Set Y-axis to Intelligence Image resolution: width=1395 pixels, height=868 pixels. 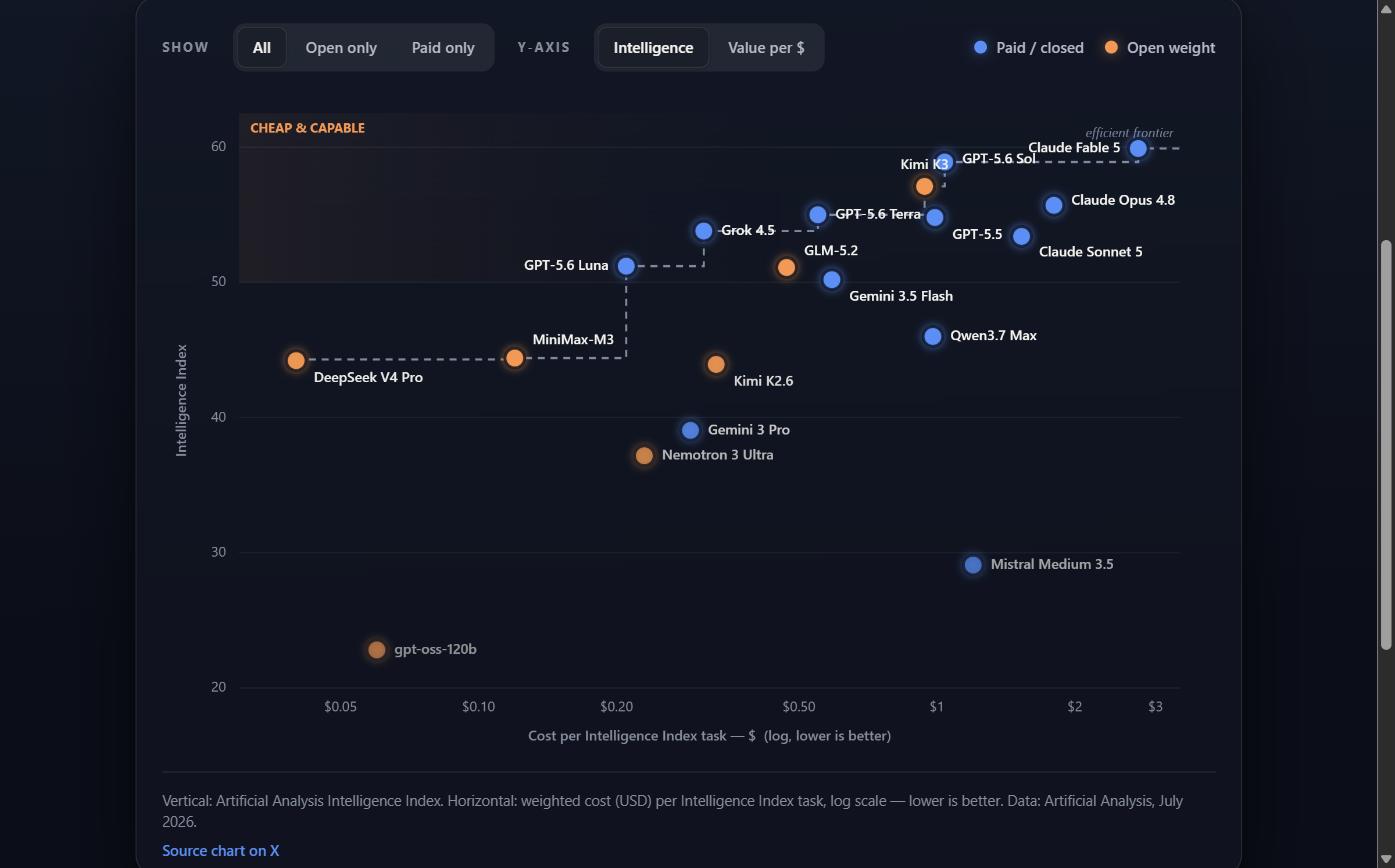[x=653, y=47]
